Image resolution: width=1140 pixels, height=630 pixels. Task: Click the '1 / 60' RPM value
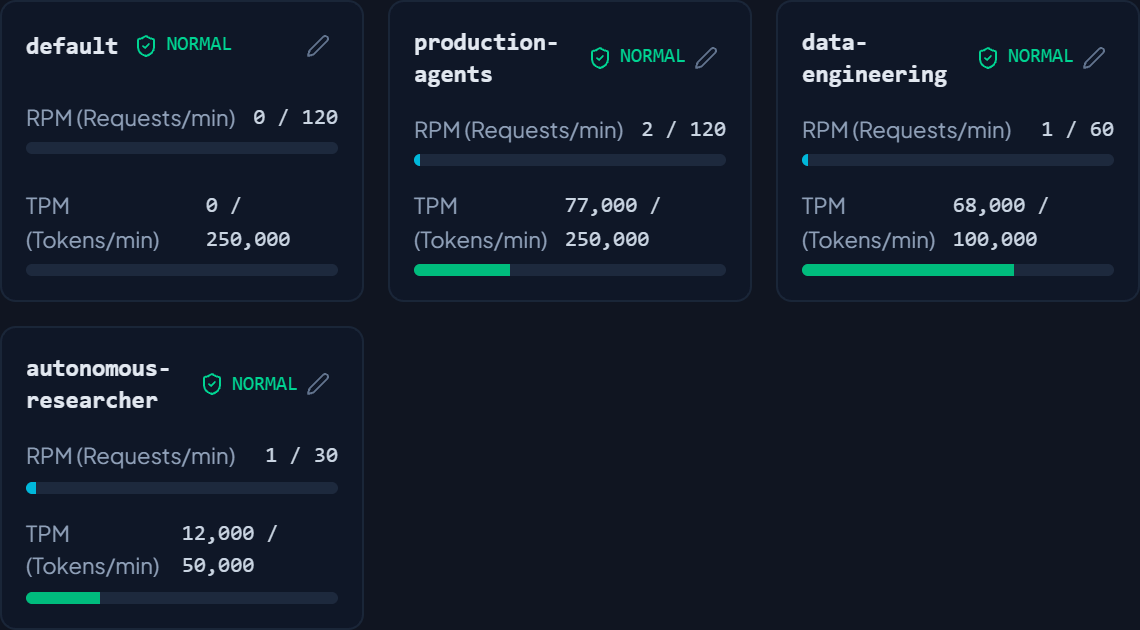(1077, 129)
